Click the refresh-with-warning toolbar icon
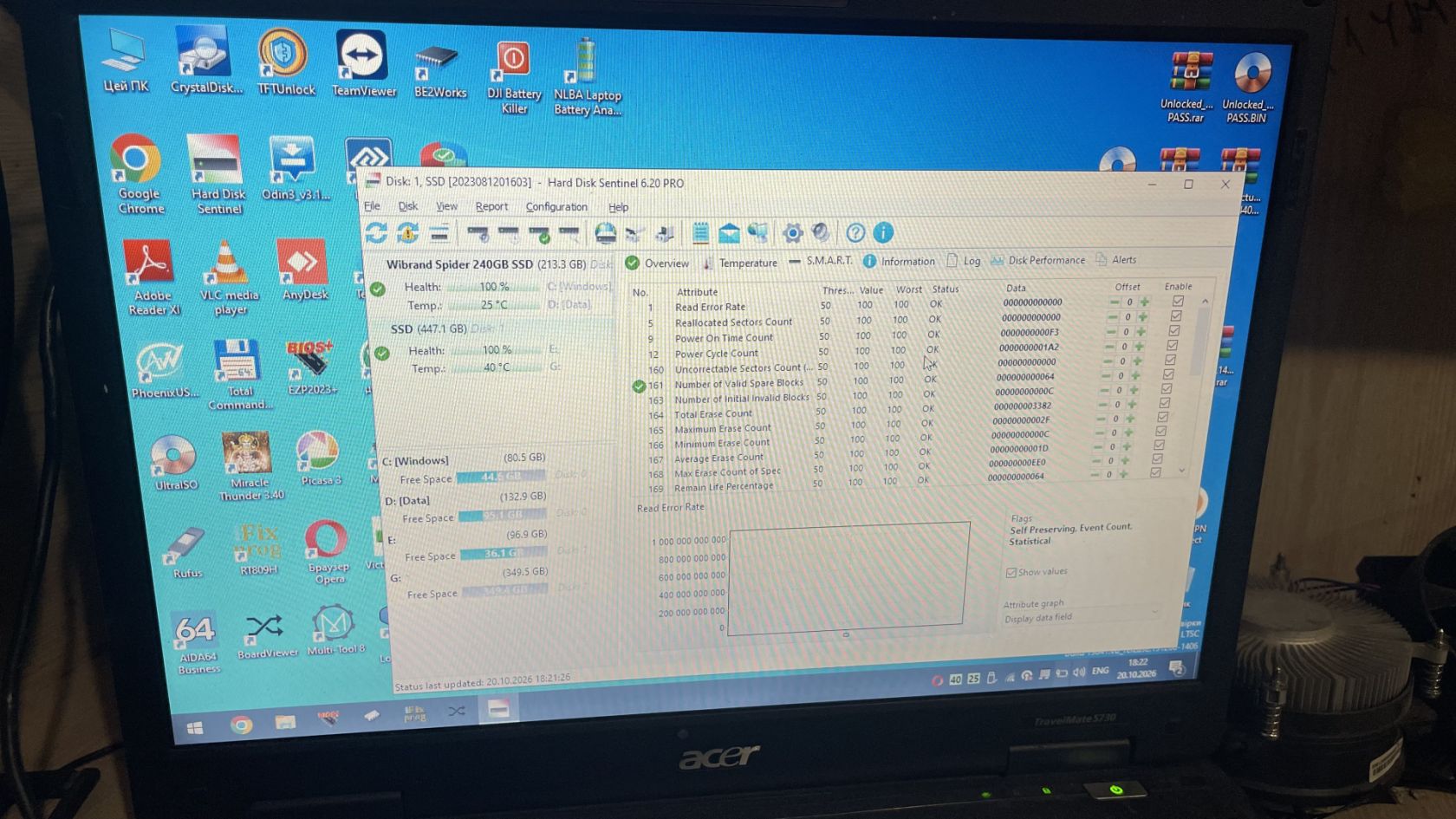 [408, 232]
